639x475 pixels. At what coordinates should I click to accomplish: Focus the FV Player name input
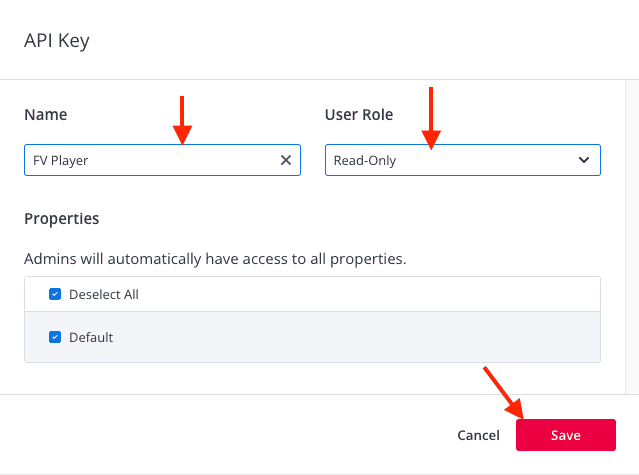[162, 160]
